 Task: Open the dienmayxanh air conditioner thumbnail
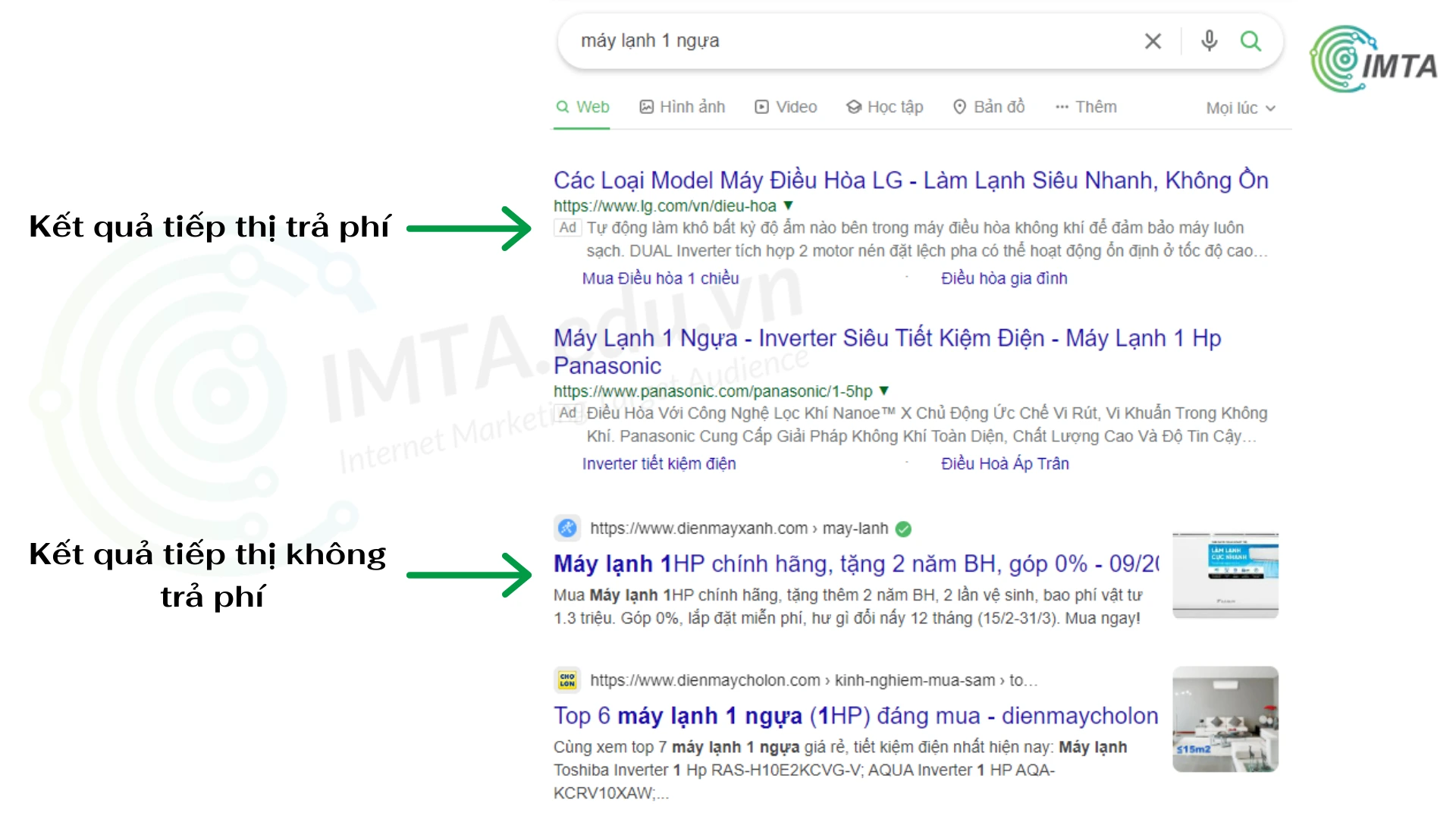point(1225,576)
